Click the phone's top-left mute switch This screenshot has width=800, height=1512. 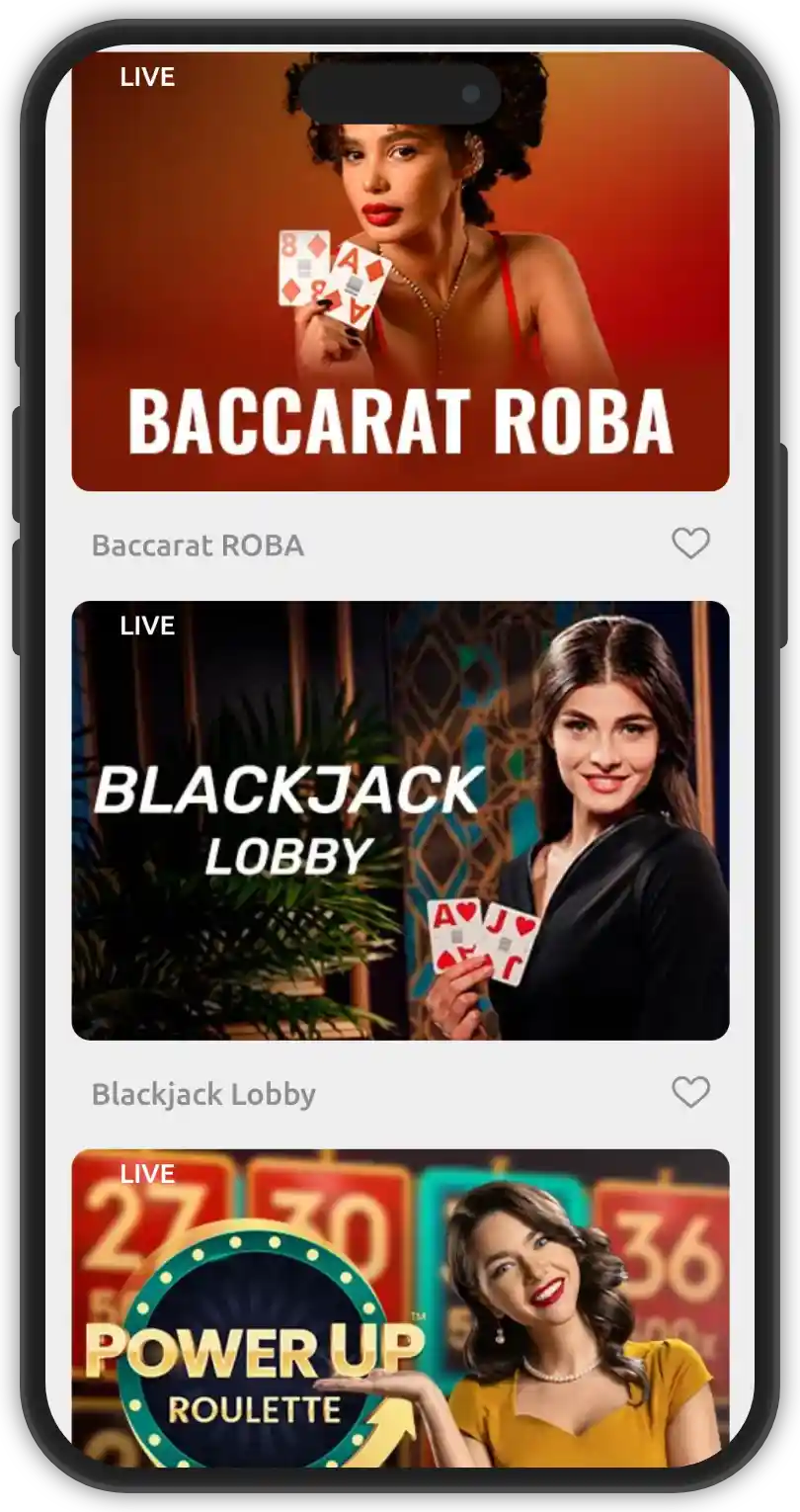click(x=19, y=339)
